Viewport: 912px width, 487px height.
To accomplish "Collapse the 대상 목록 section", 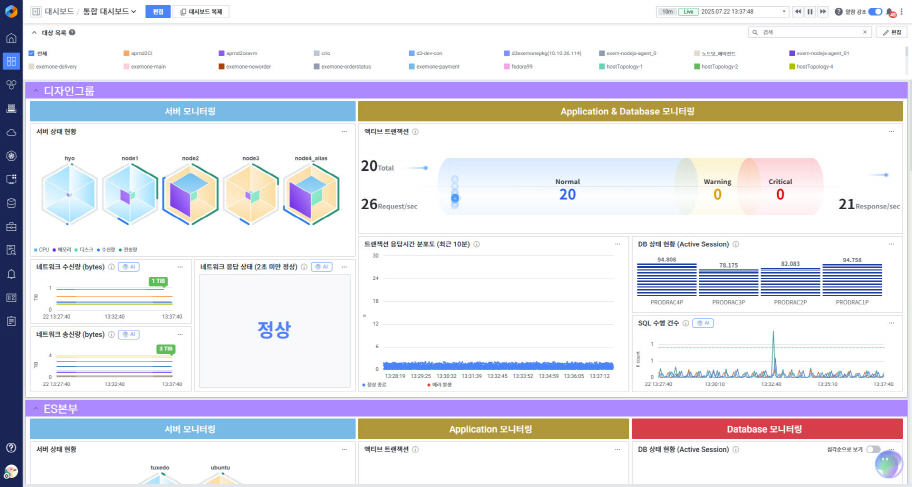I will 34,33.
